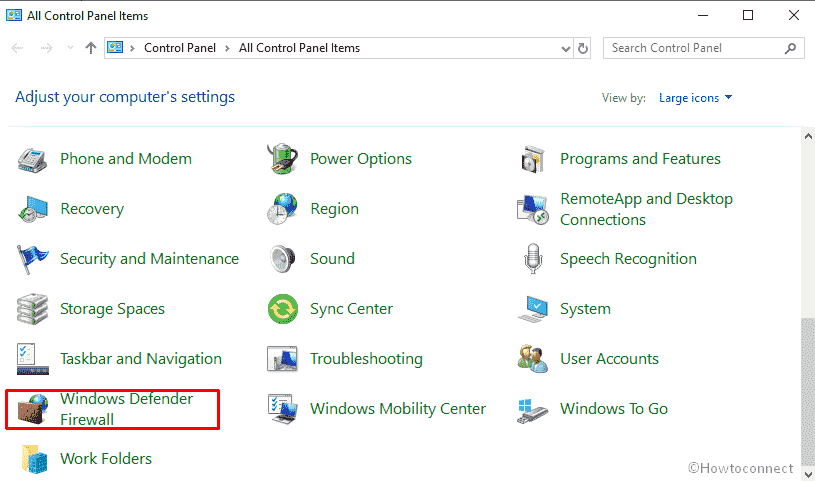This screenshot has height=481, width=815.
Task: Open the Phone and Modem link
Action: [x=126, y=159]
